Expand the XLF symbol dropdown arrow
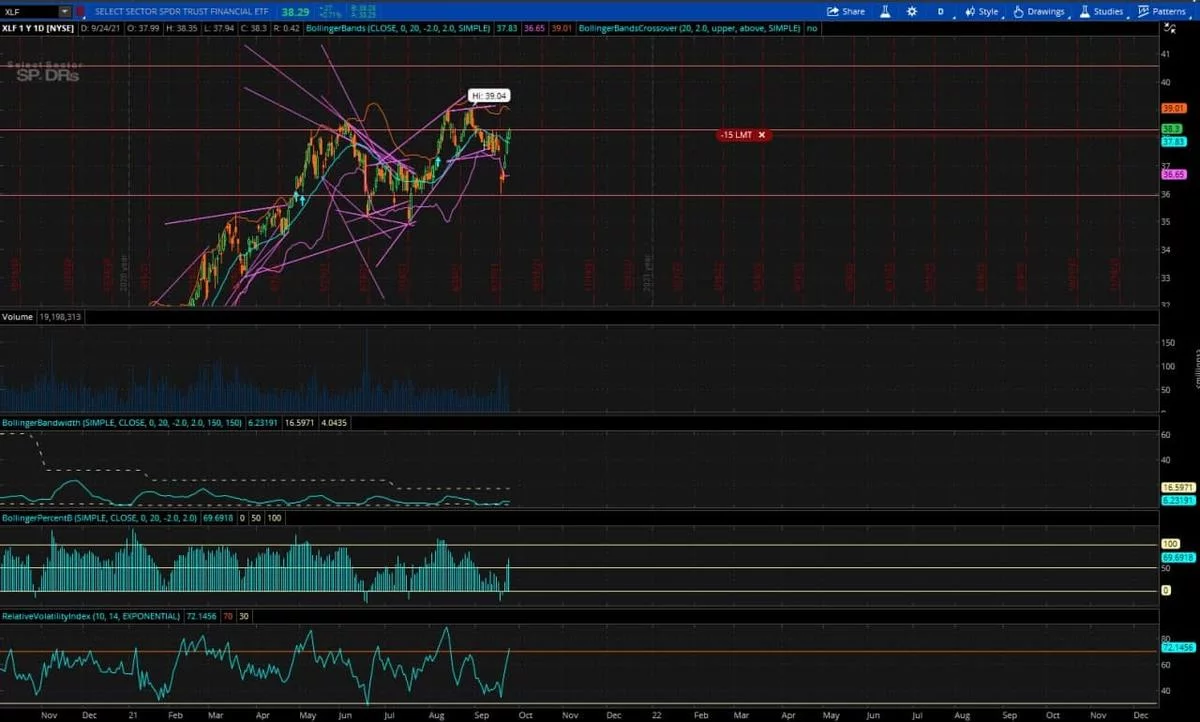Image resolution: width=1200 pixels, height=722 pixels. click(65, 11)
